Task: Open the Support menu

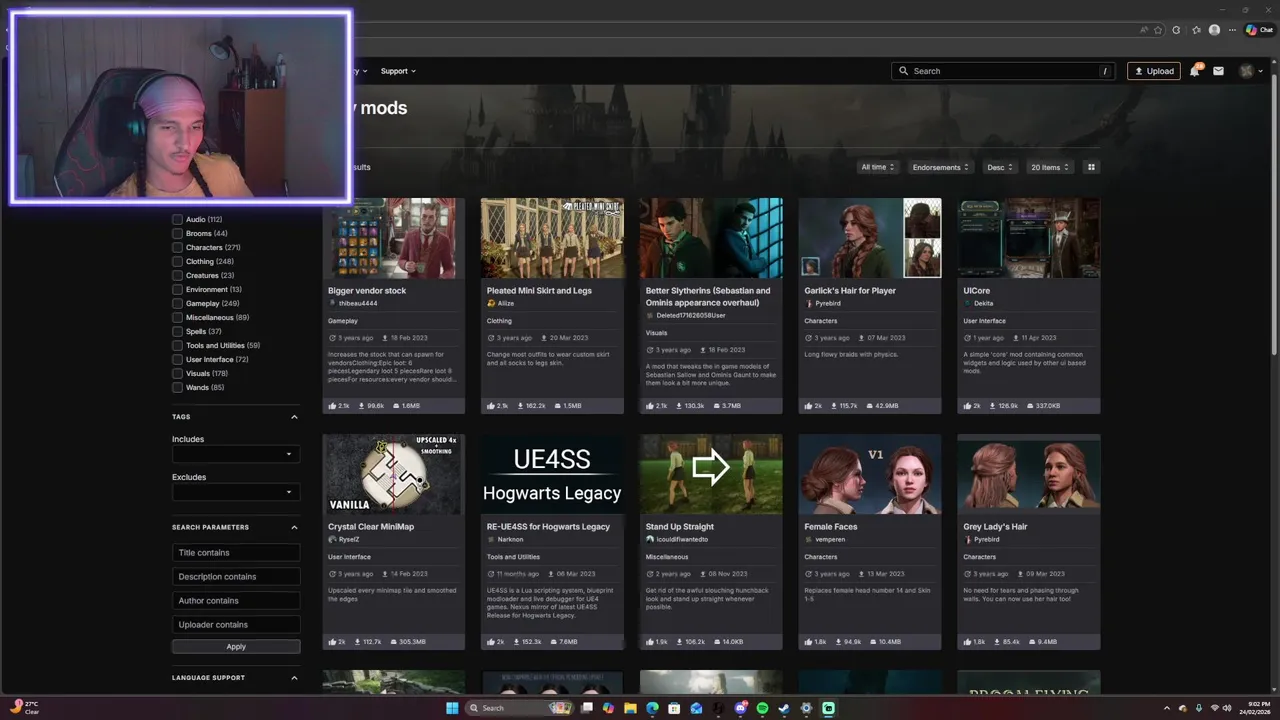Action: coord(398,71)
